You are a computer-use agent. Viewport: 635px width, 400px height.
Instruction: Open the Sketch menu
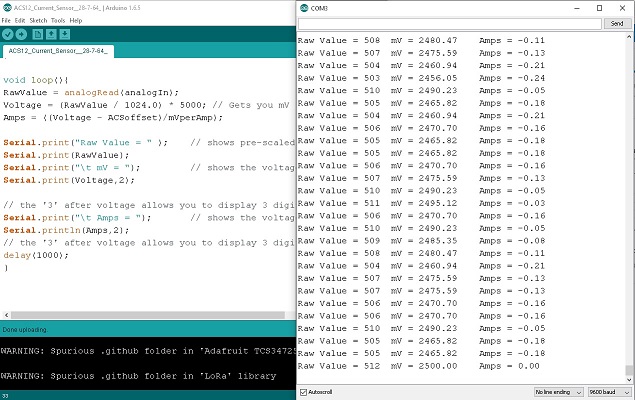[x=38, y=20]
